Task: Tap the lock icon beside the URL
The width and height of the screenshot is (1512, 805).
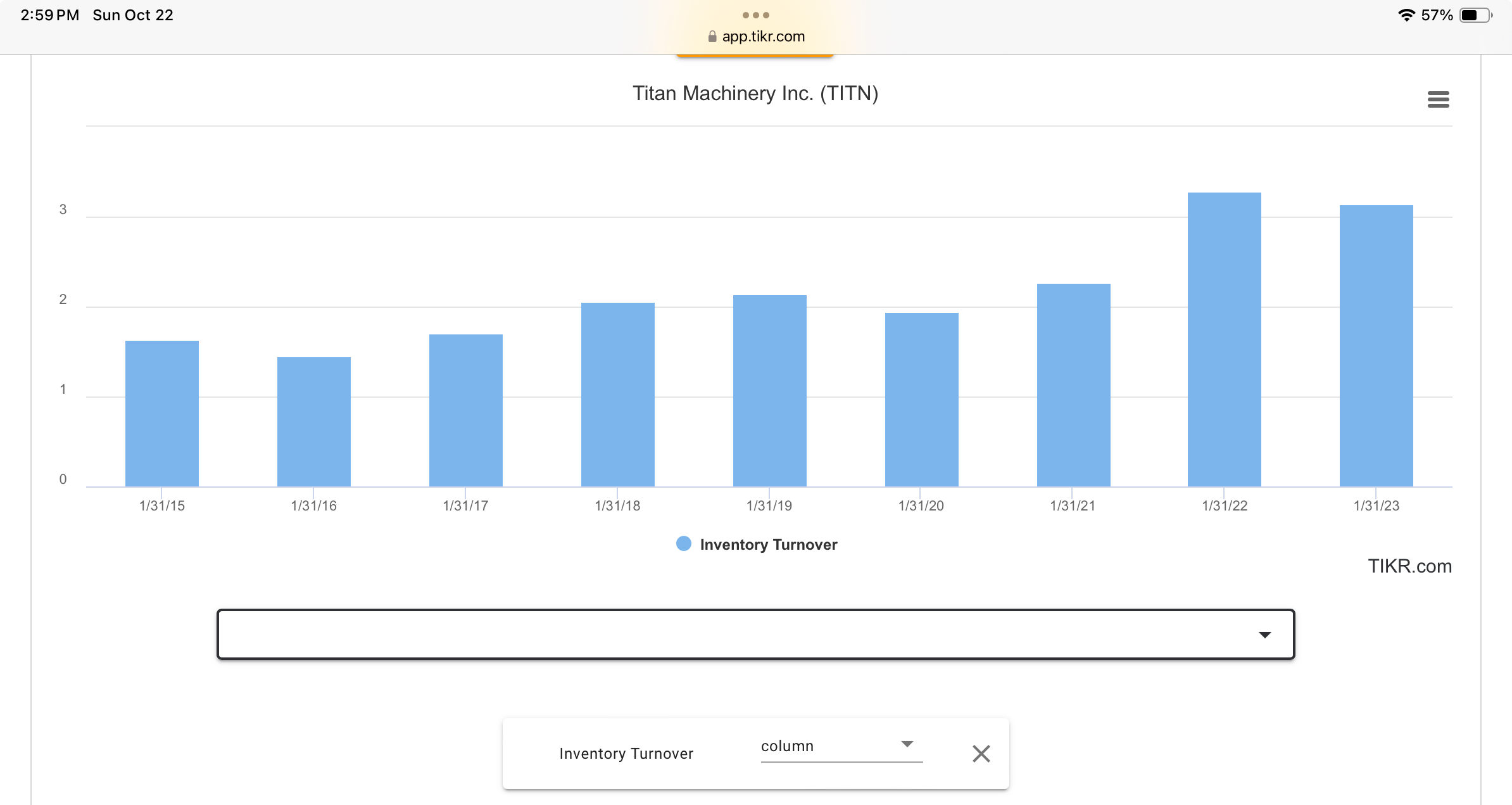Action: (x=712, y=37)
